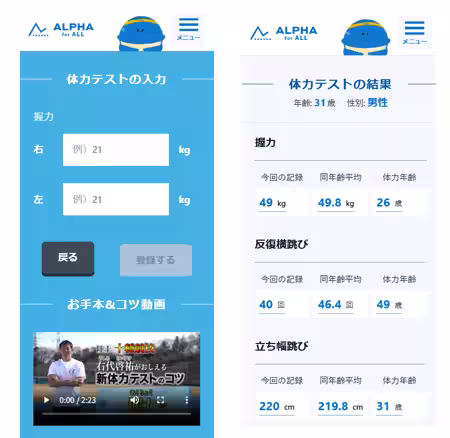Select the 反復横跳び record value 40 回
450x438 pixels.
272,304
